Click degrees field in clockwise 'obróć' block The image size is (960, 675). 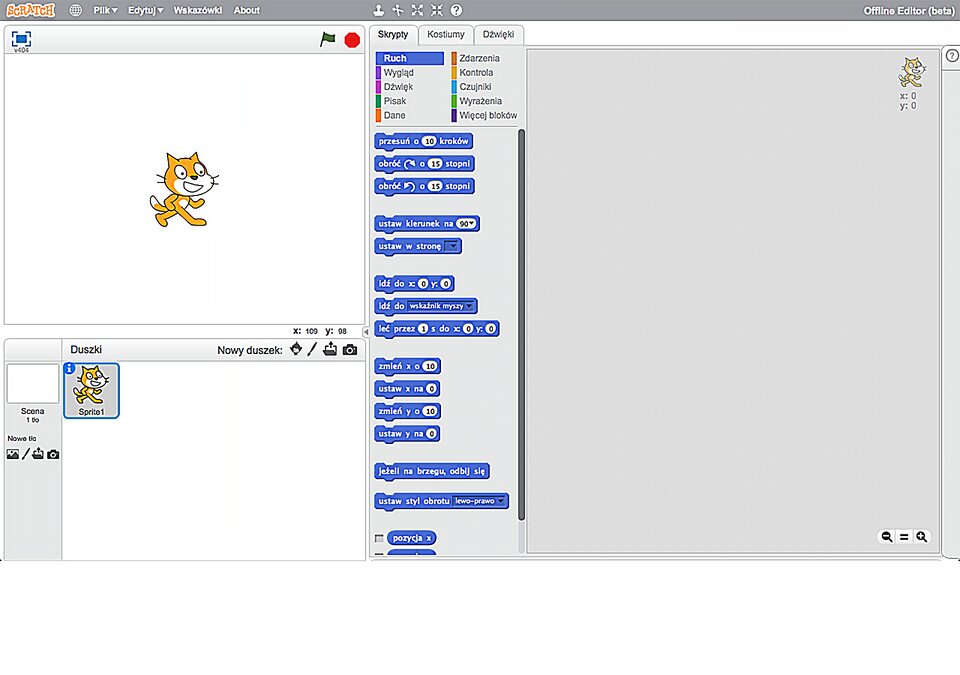coord(435,164)
